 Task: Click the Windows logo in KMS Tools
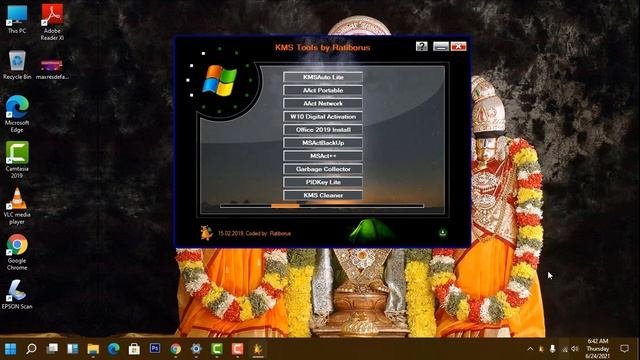coord(220,81)
